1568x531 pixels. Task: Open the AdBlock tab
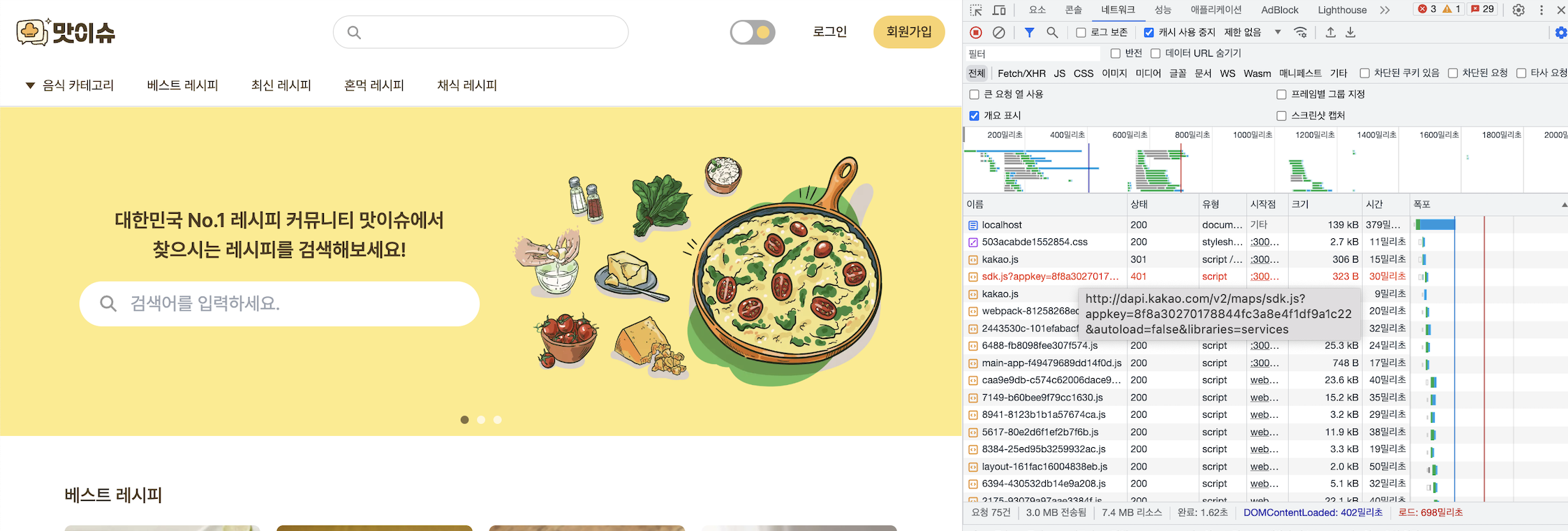coord(1280,10)
